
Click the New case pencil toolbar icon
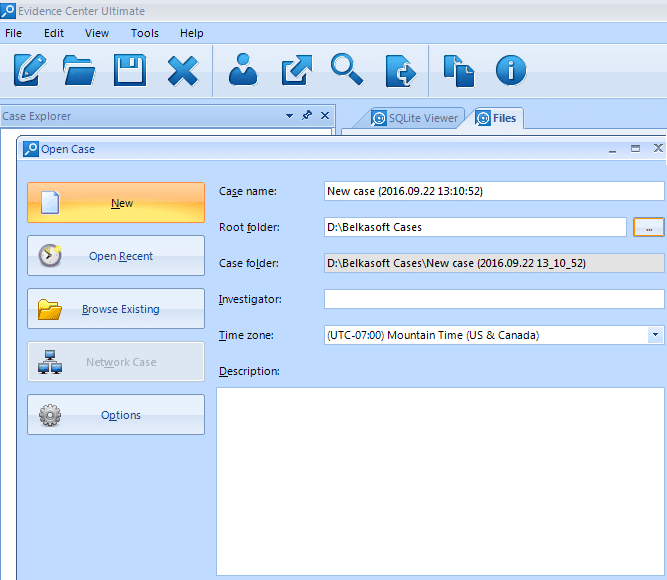tap(30, 70)
